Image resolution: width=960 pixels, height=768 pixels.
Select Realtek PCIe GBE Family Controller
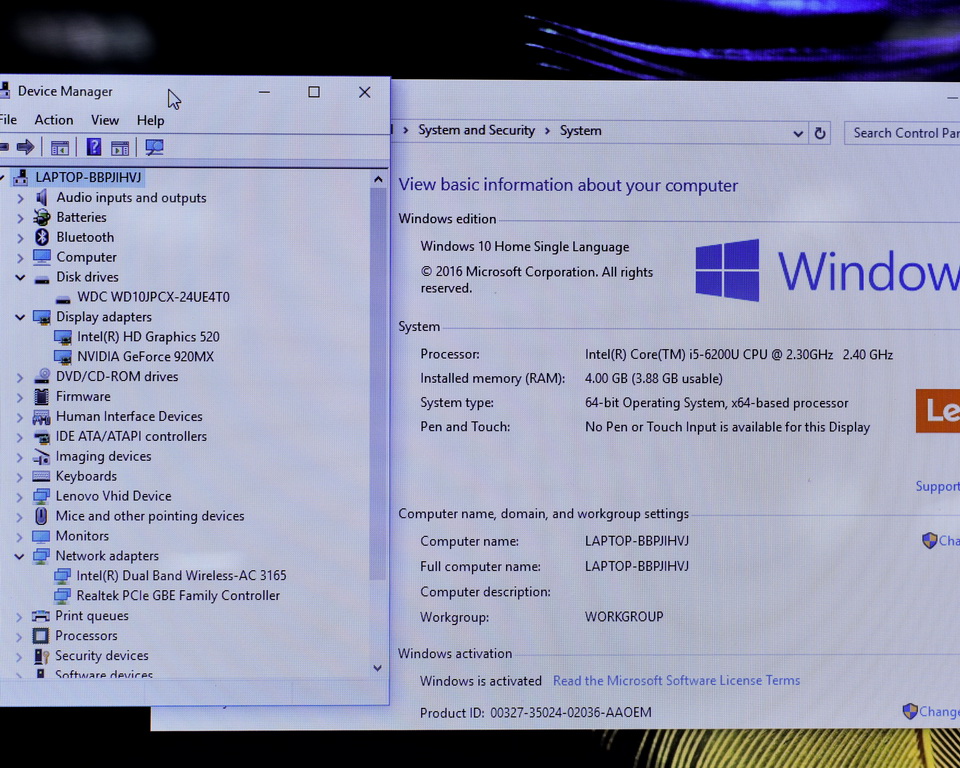[178, 595]
